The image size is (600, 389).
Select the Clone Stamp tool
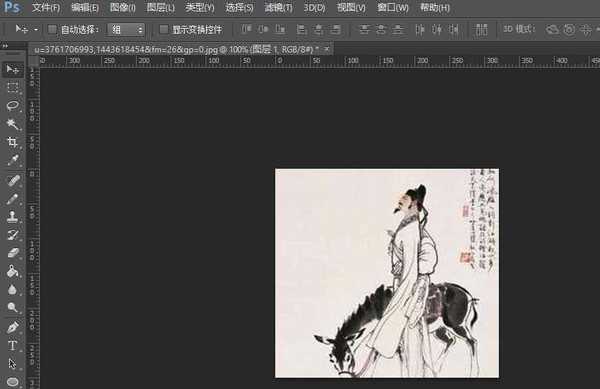tap(13, 217)
